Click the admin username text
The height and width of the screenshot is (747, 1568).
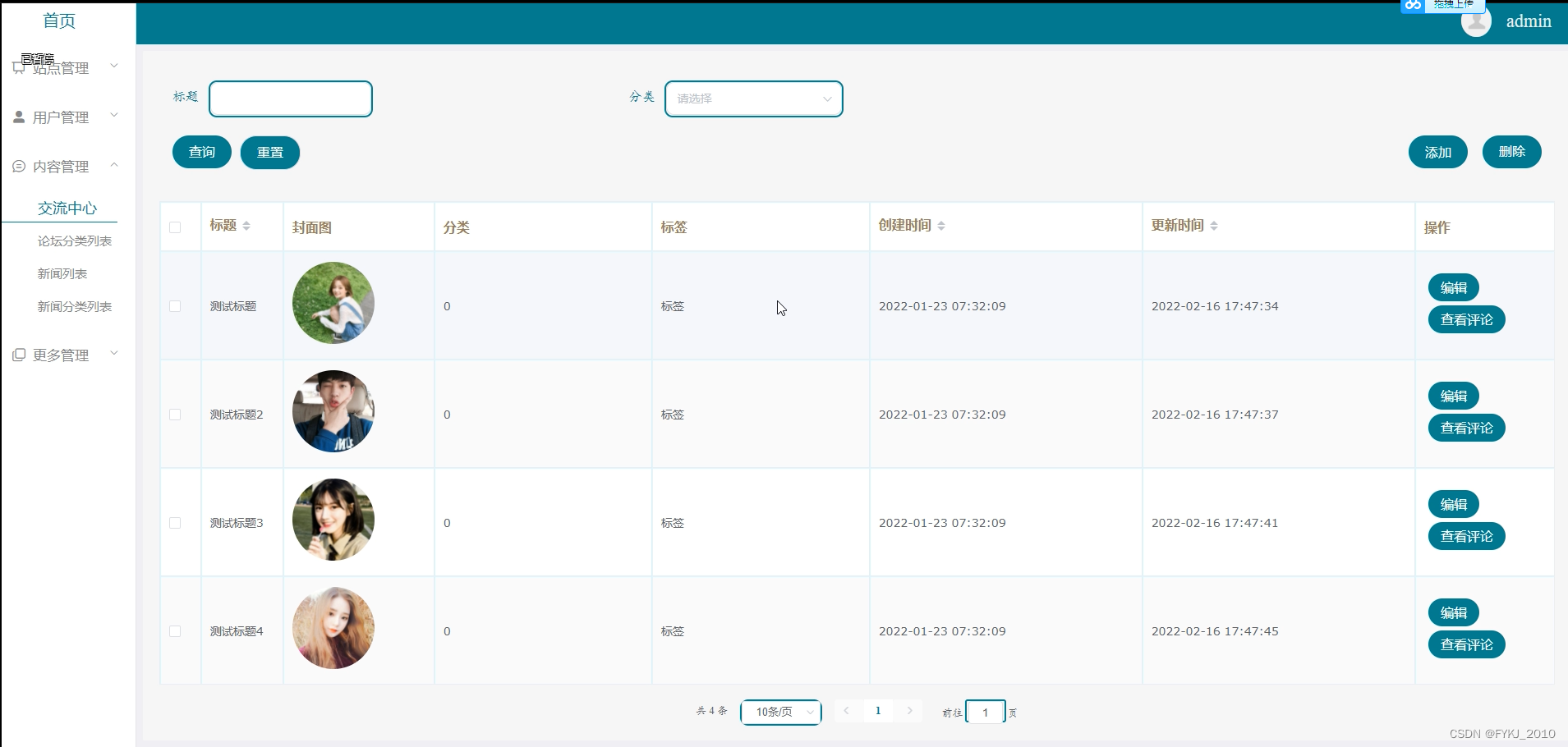point(1529,21)
